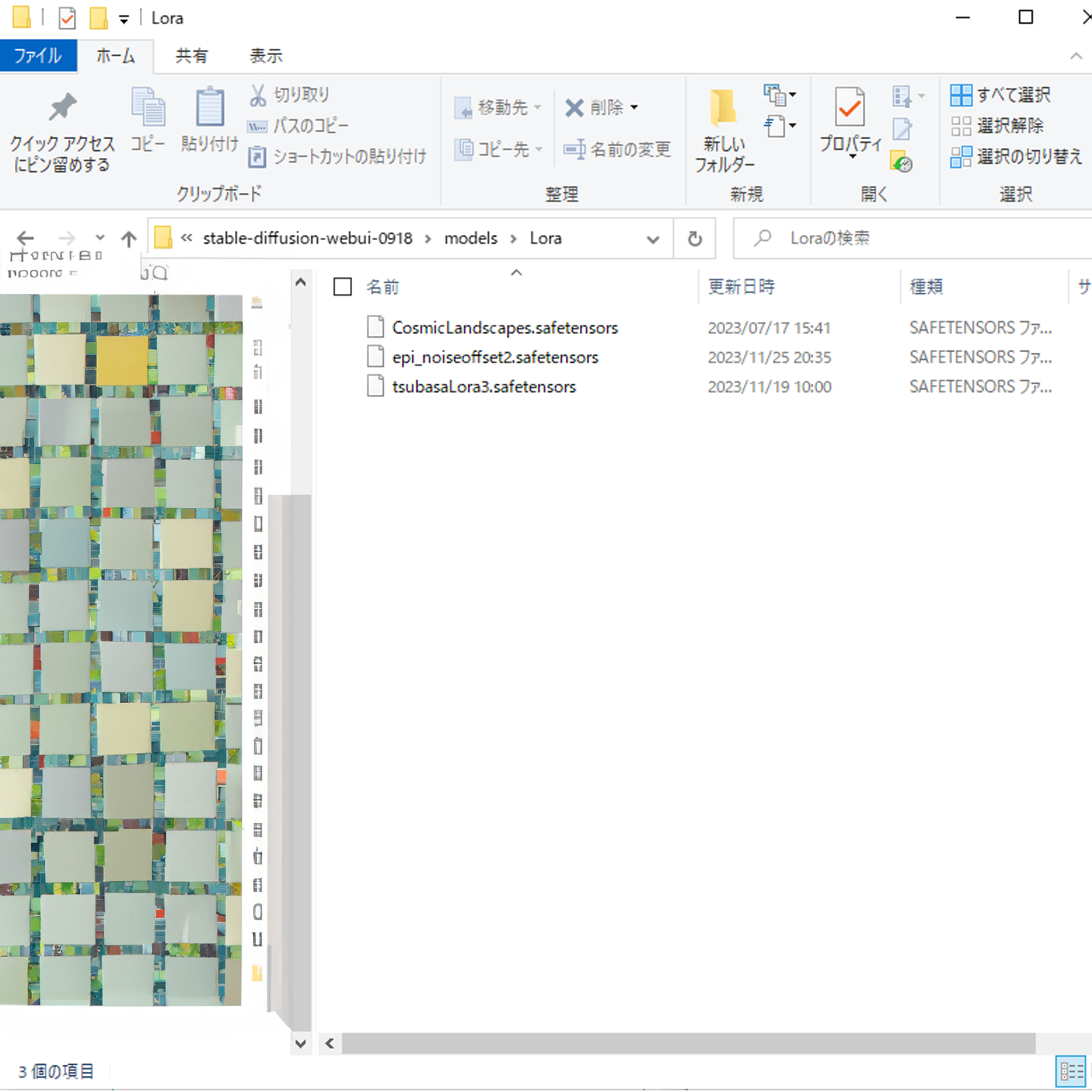Screen dimensions: 1092x1092
Task: Expand the address bar history dropdown
Action: 653,239
